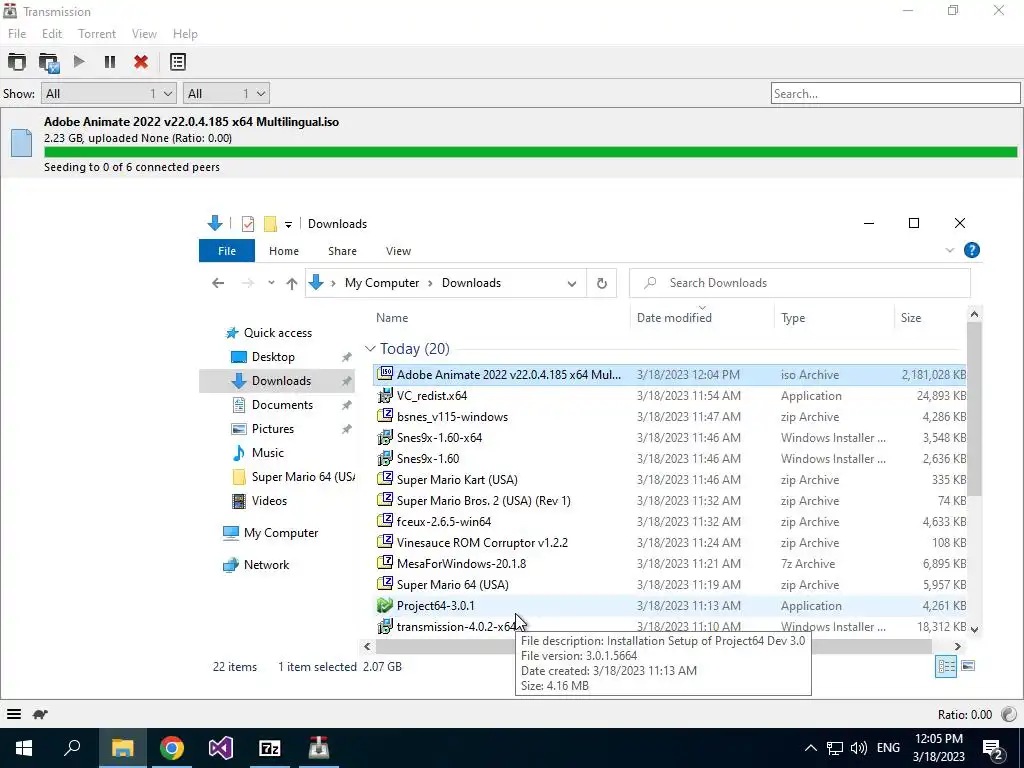Screen dimensions: 1024x768
Task: Start torrent with the play button
Action: tap(79, 61)
